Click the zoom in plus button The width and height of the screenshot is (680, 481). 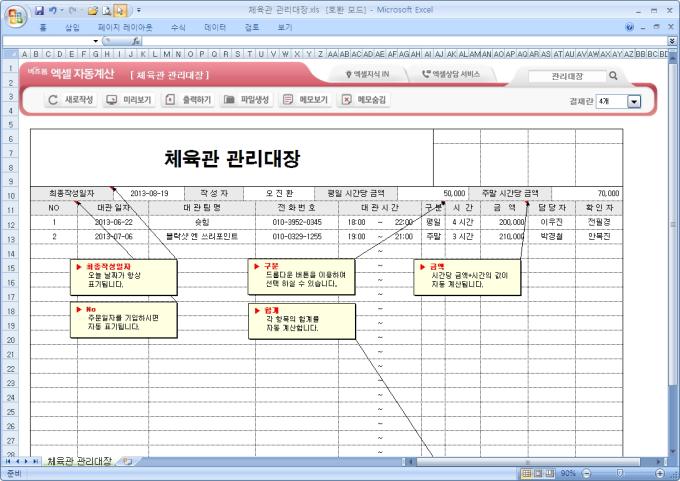(660, 473)
